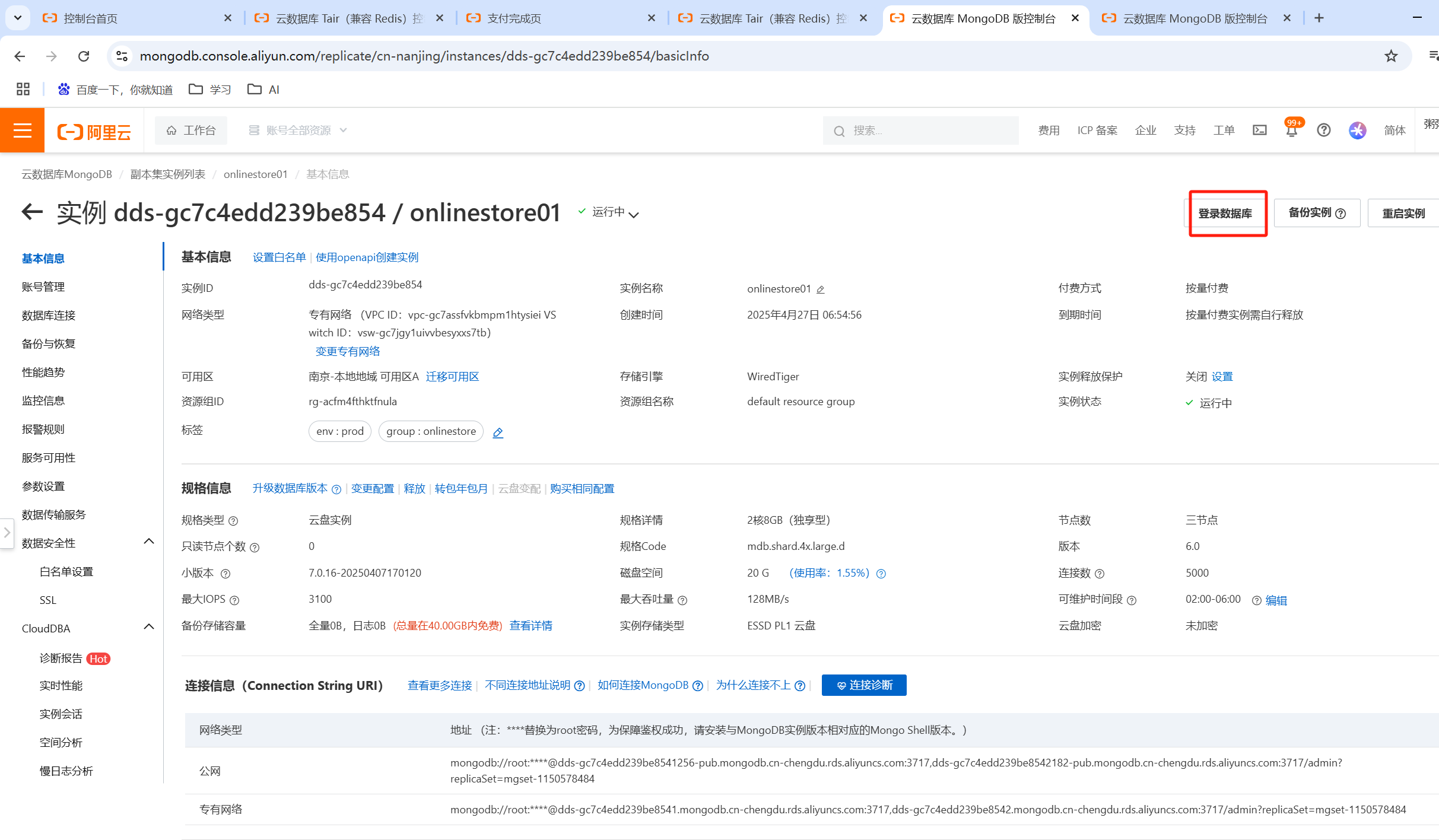The height and width of the screenshot is (840, 1439).
Task: Open the ICP 备案 header menu
Action: (x=1097, y=131)
